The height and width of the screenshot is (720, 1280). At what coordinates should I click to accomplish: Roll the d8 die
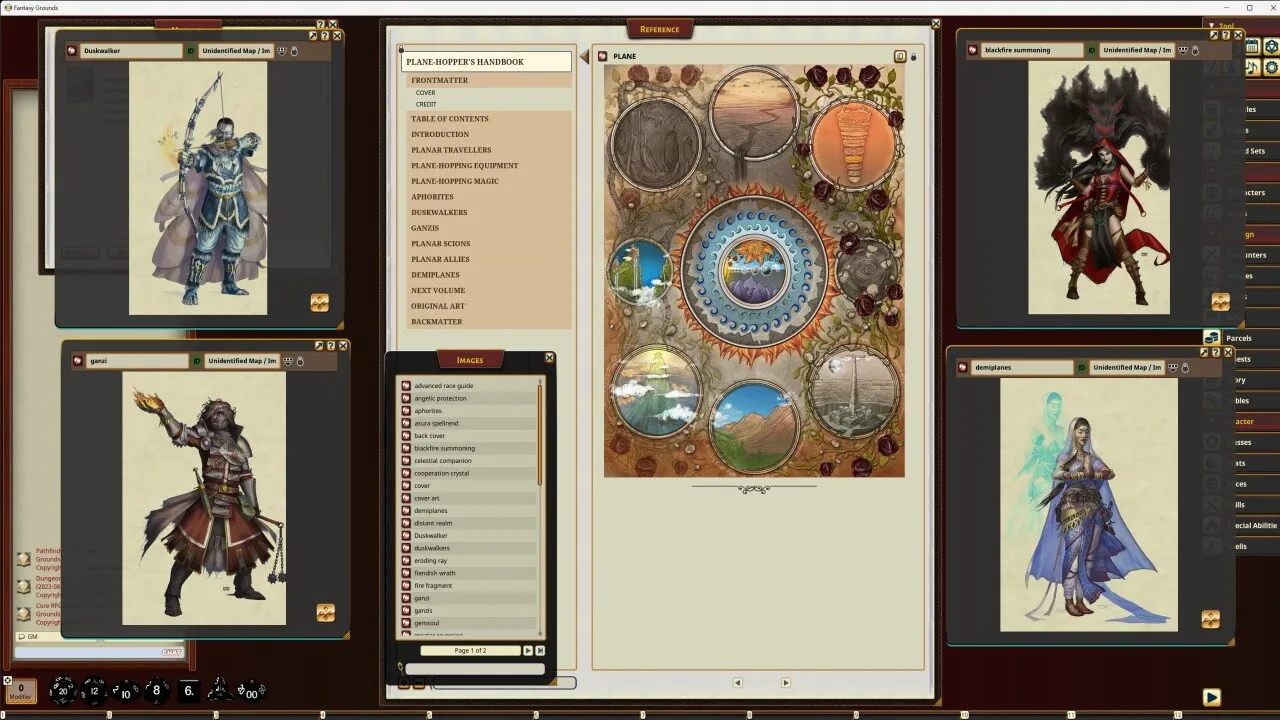coord(156,690)
